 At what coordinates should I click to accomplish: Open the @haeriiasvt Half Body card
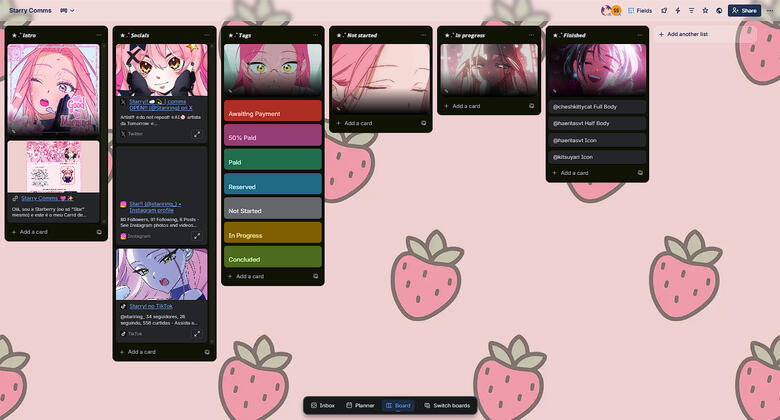pos(597,123)
